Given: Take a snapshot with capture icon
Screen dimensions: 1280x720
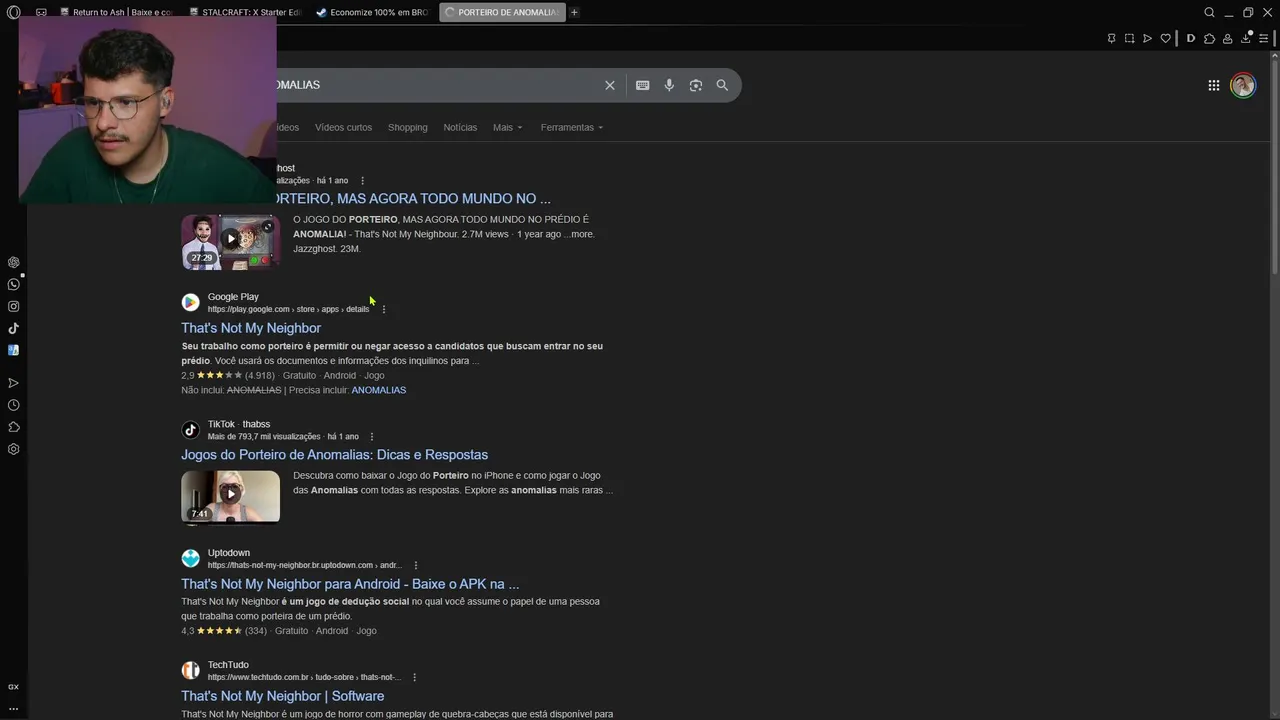Looking at the screenshot, I should click(x=1129, y=38).
